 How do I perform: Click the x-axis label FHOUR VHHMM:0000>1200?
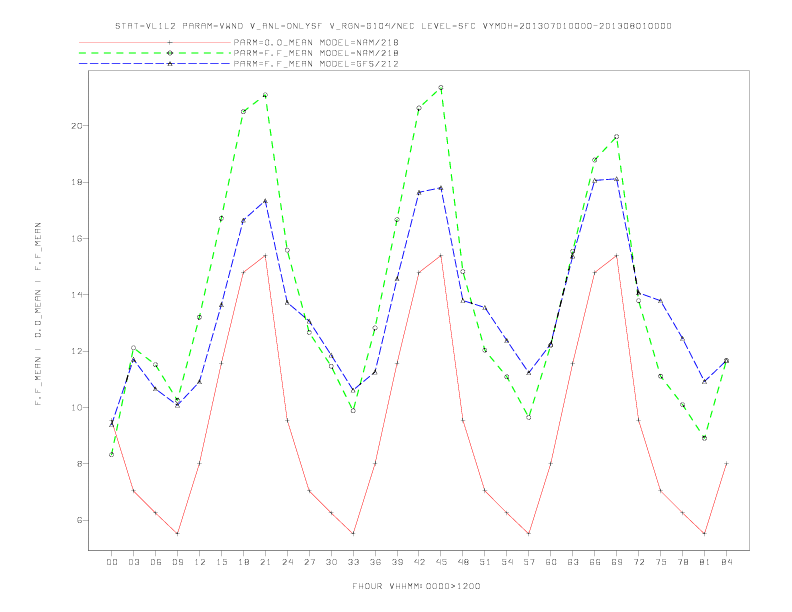(x=416, y=586)
